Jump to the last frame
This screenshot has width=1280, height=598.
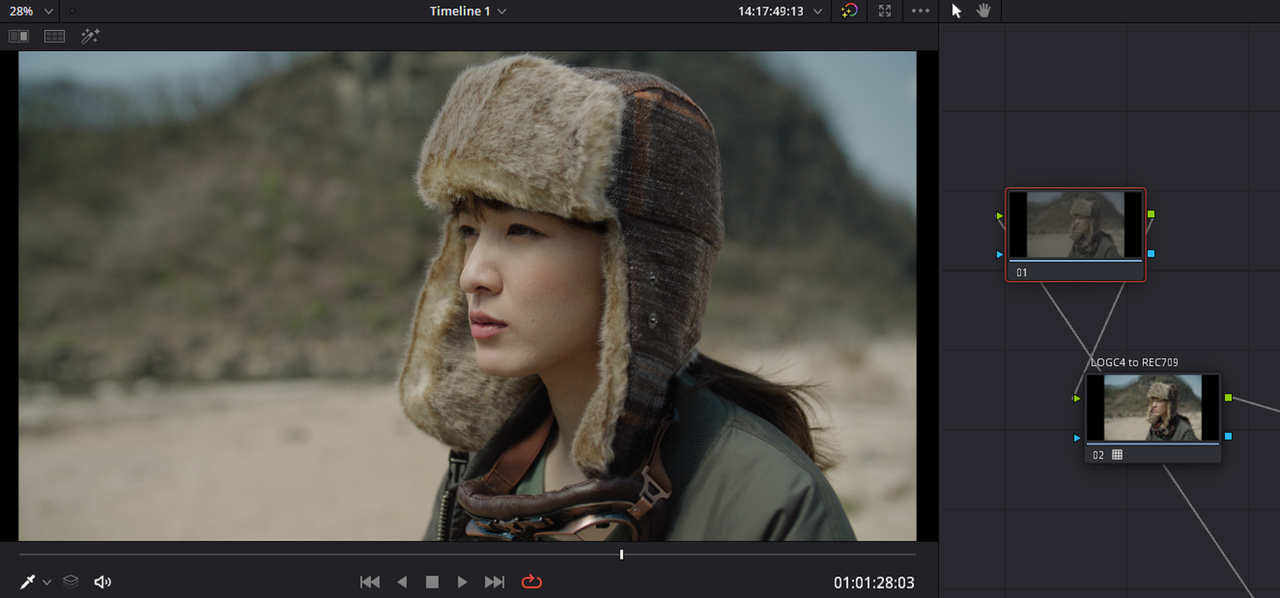pos(494,581)
